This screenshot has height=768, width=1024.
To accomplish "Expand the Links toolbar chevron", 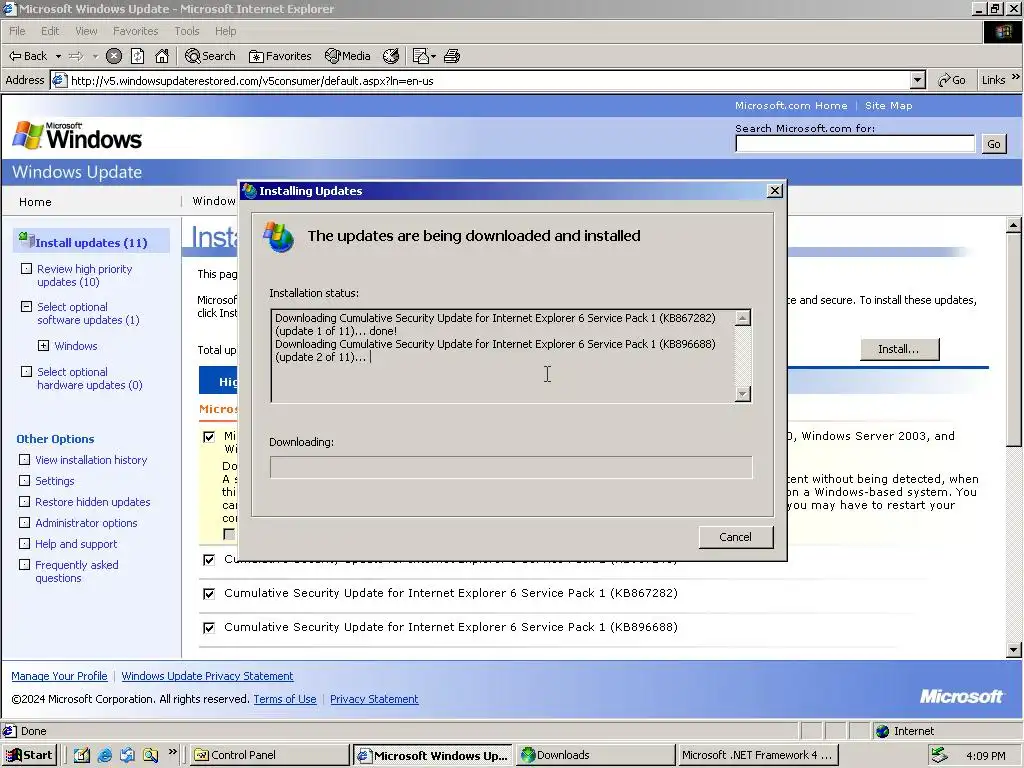I will tap(1016, 77).
